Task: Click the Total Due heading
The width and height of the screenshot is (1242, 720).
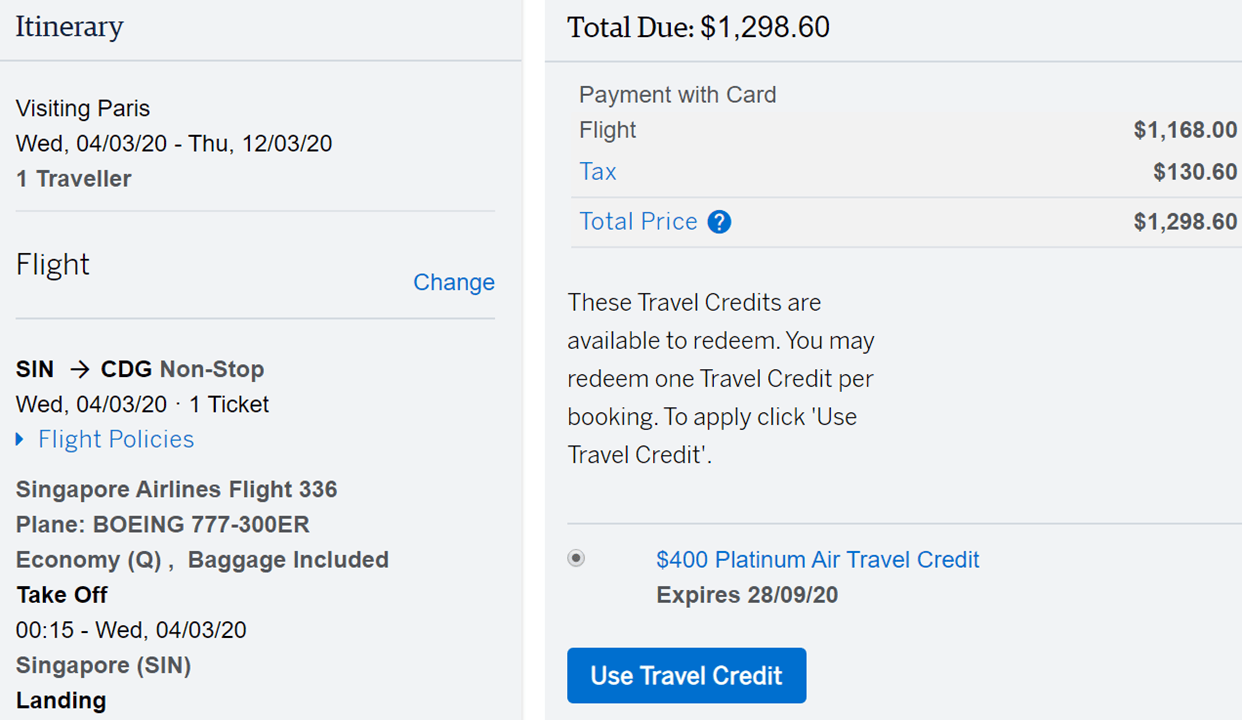Action: 698,27
